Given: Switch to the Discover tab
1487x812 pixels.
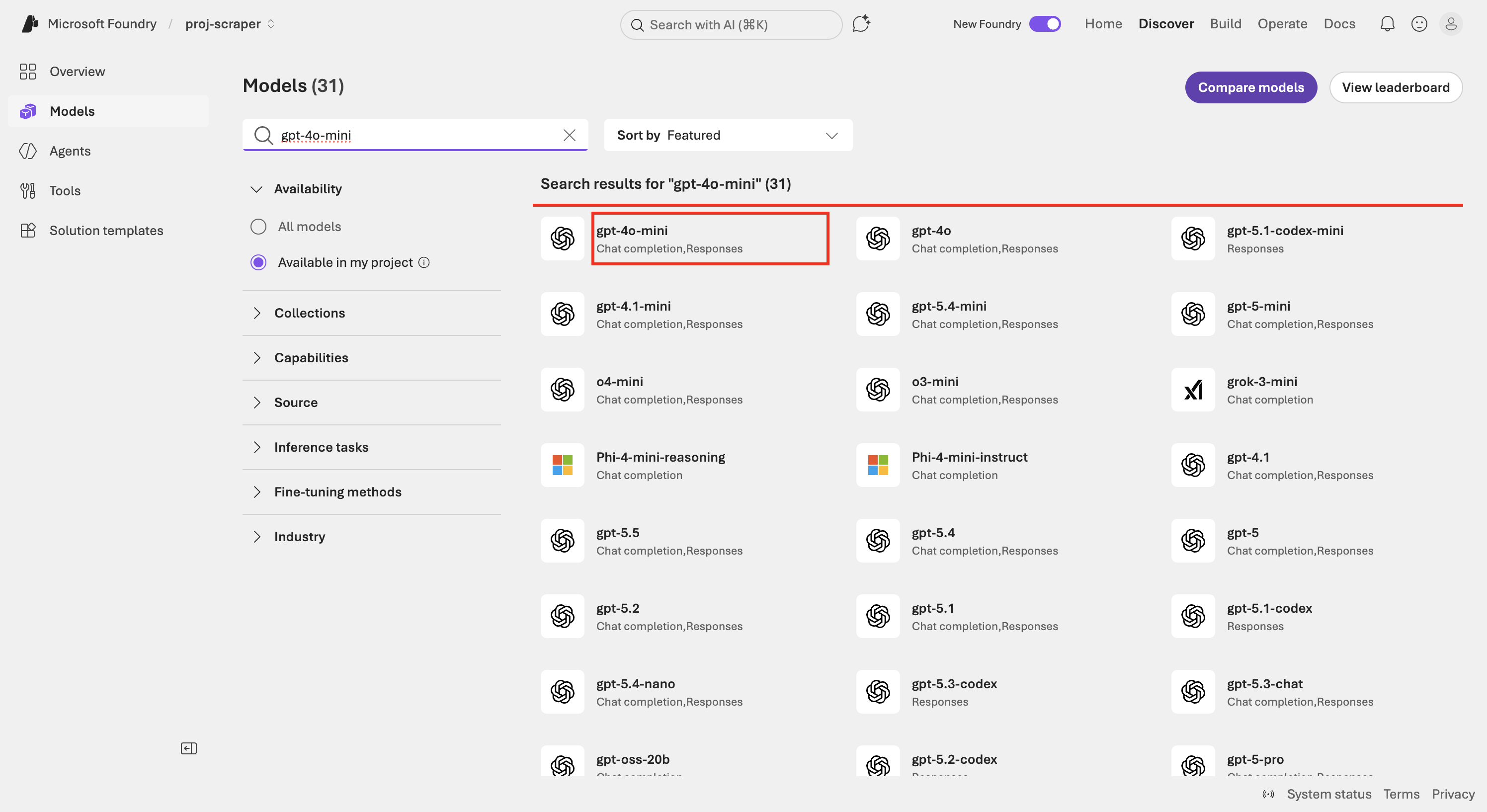Looking at the screenshot, I should (x=1166, y=24).
